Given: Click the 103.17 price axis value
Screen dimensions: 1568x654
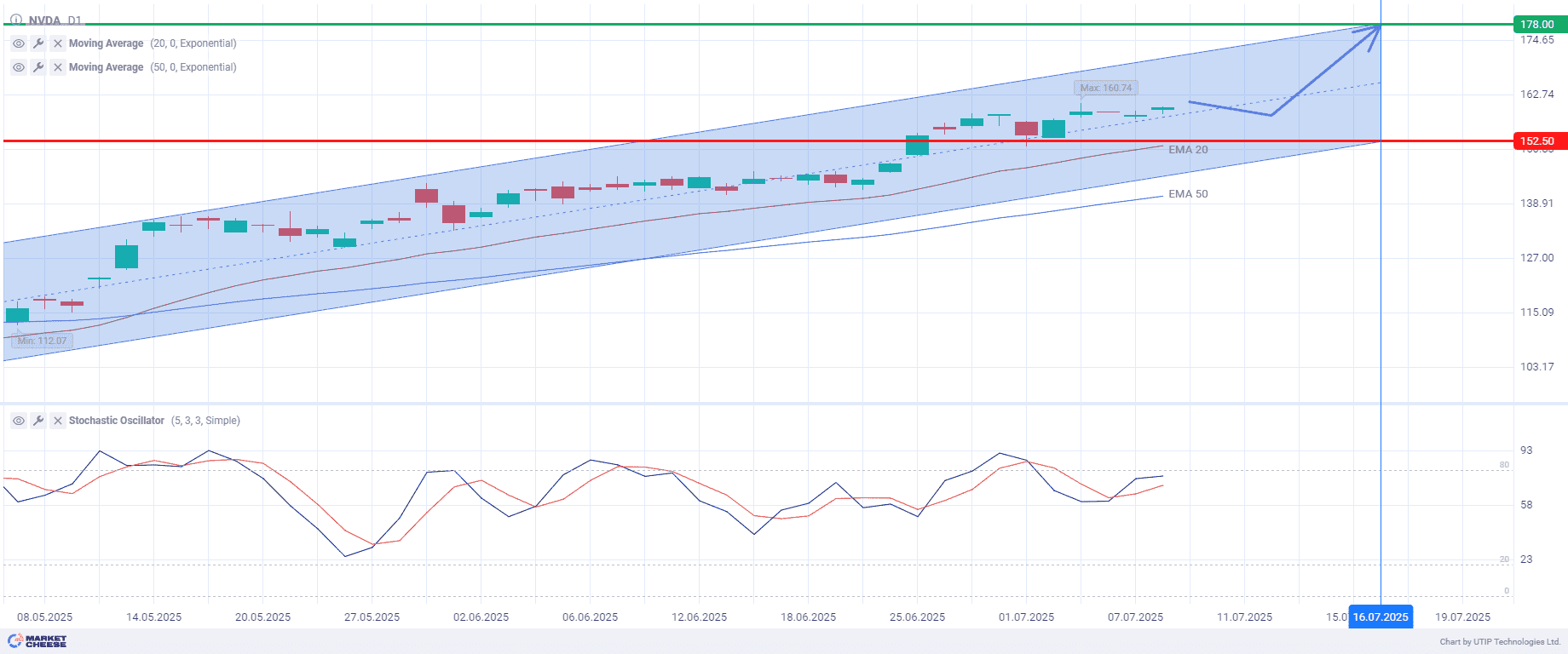Looking at the screenshot, I should coord(1537,367).
